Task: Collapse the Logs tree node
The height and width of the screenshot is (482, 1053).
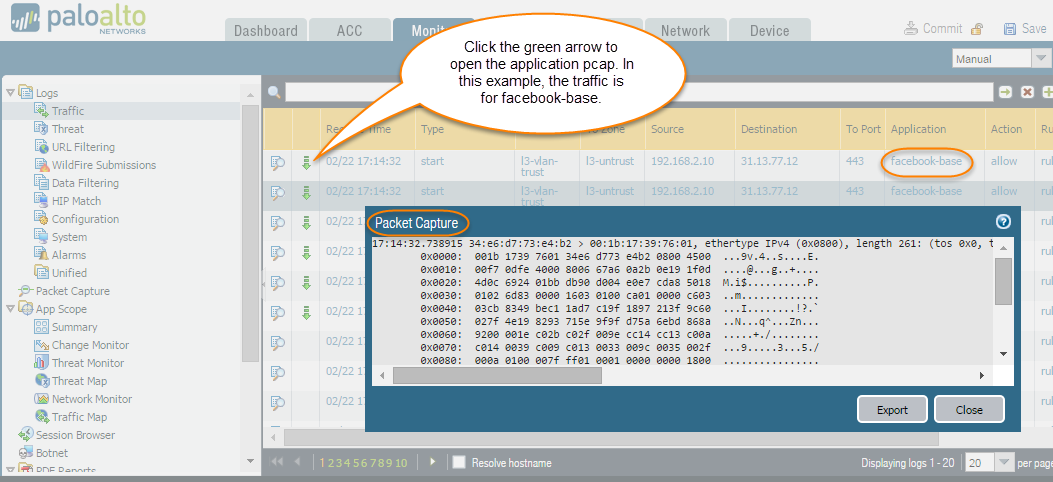Action: click(10, 92)
